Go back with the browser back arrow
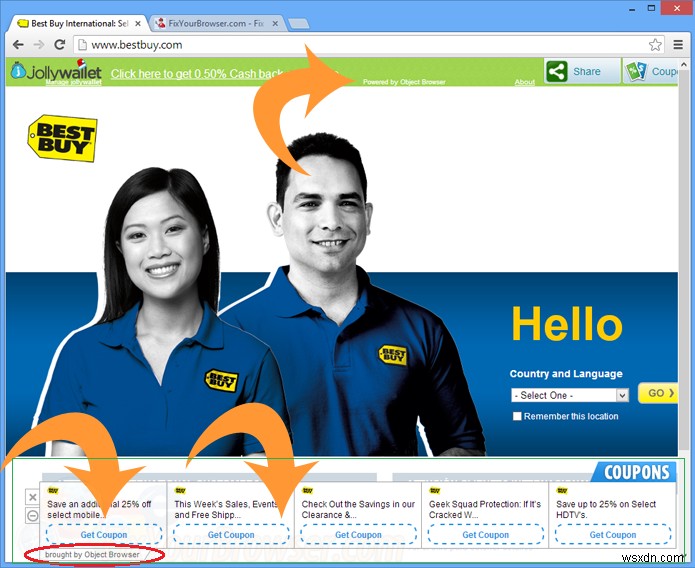Screen dimensions: 695x568 click(x=18, y=45)
